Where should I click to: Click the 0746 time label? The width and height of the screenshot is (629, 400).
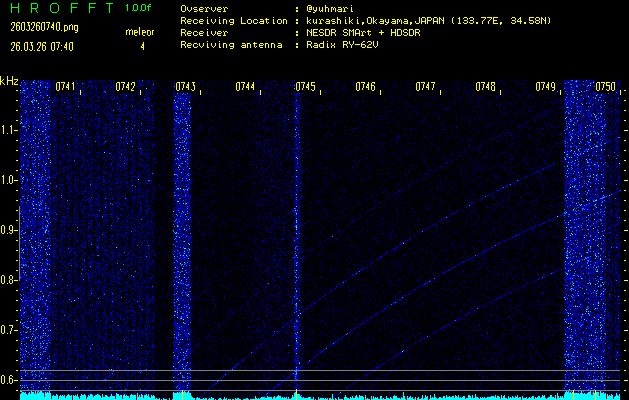(x=365, y=87)
